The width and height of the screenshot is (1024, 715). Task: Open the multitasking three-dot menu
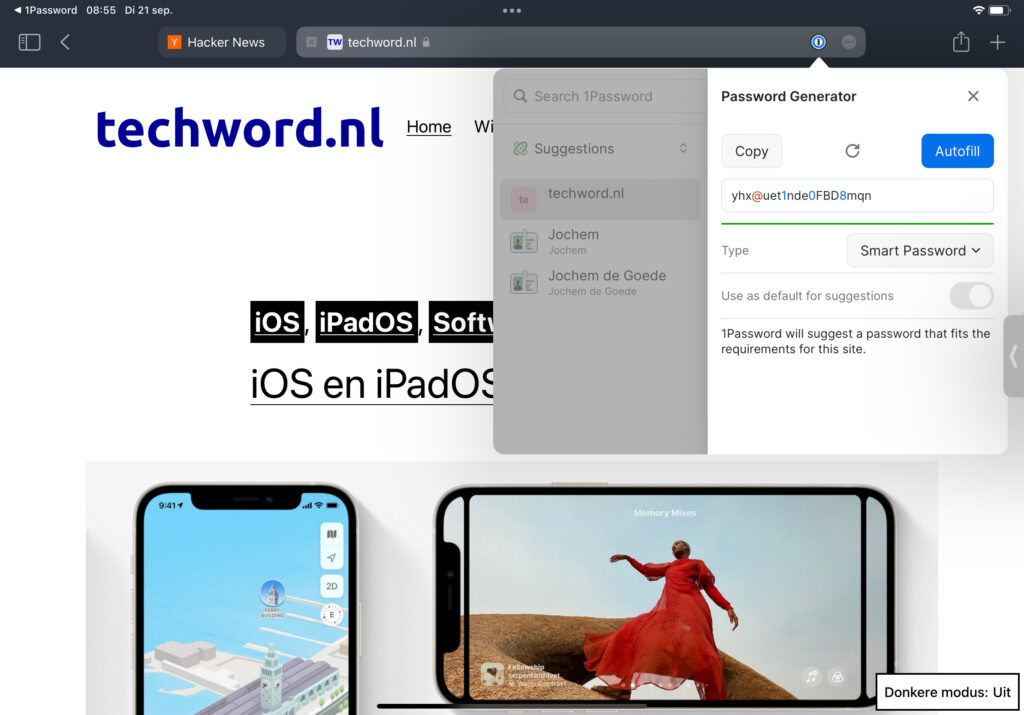point(512,10)
